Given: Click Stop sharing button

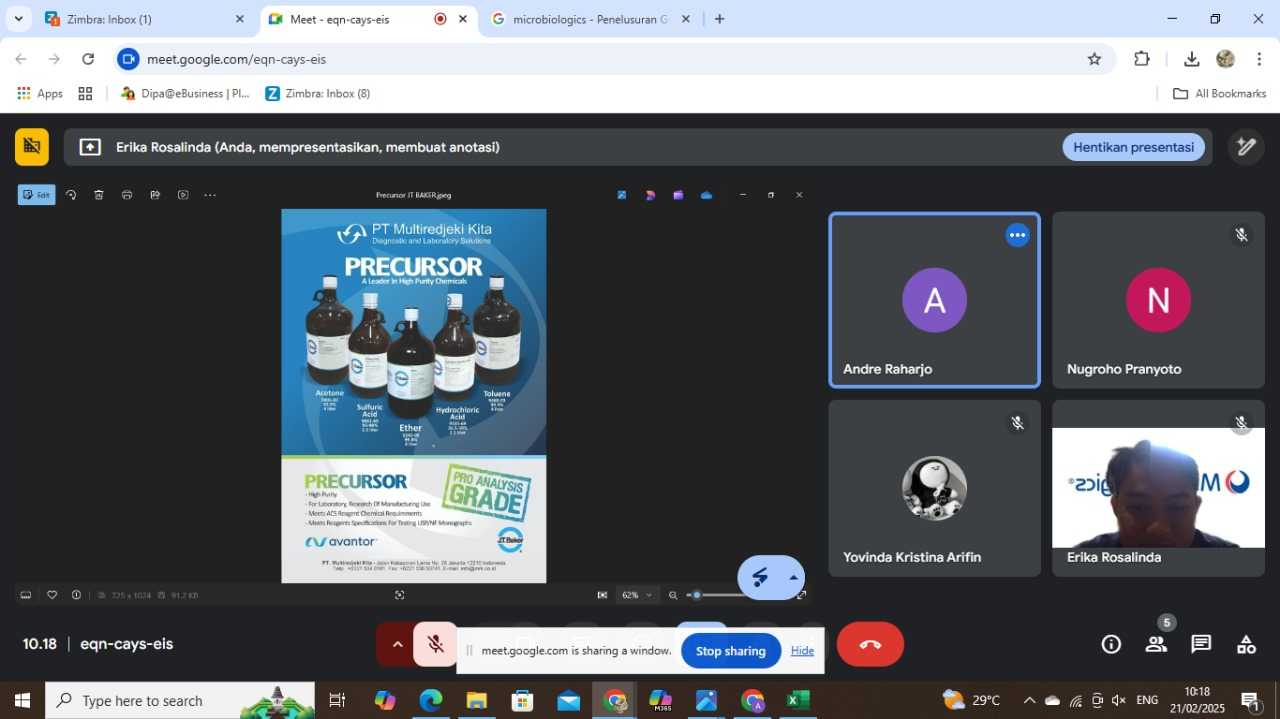Looking at the screenshot, I should 731,651.
